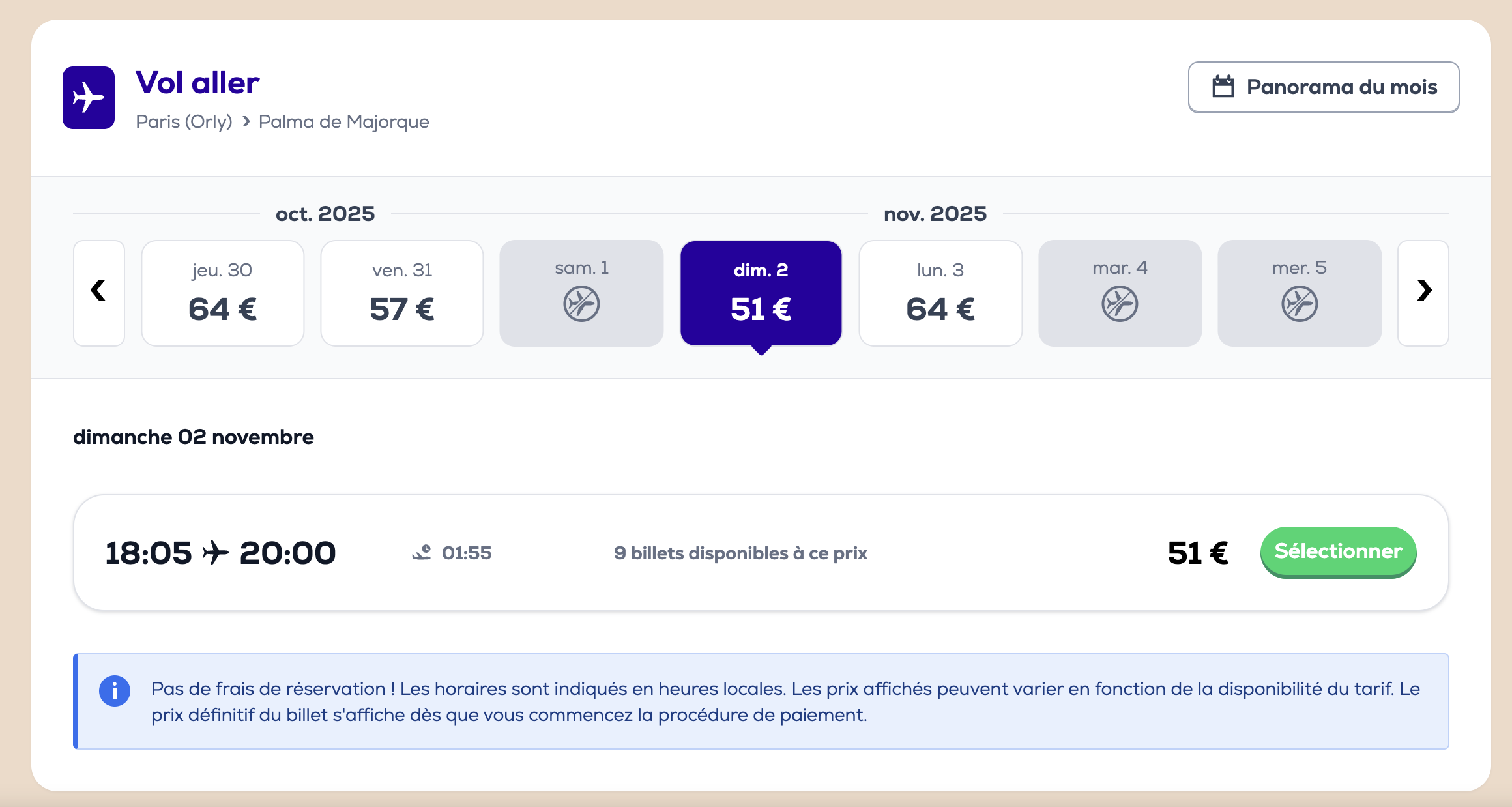
Task: Click the breadcrumb chevron after Paris (Orly)
Action: (x=246, y=121)
